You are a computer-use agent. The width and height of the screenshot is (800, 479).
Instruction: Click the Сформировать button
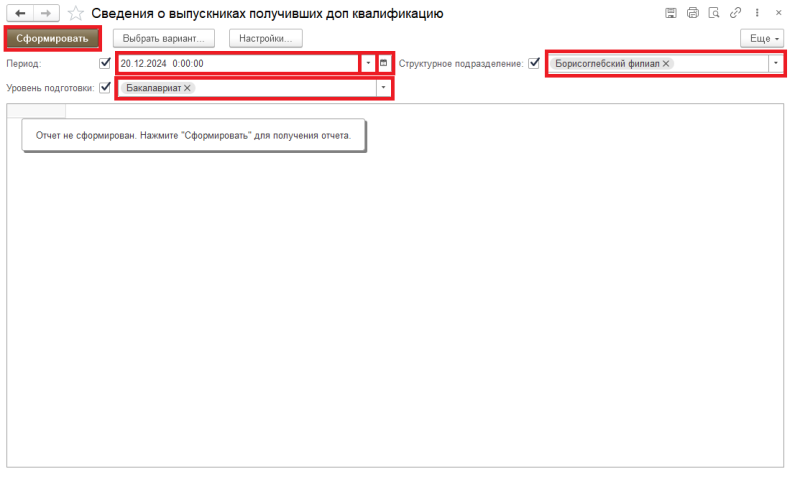coord(52,38)
